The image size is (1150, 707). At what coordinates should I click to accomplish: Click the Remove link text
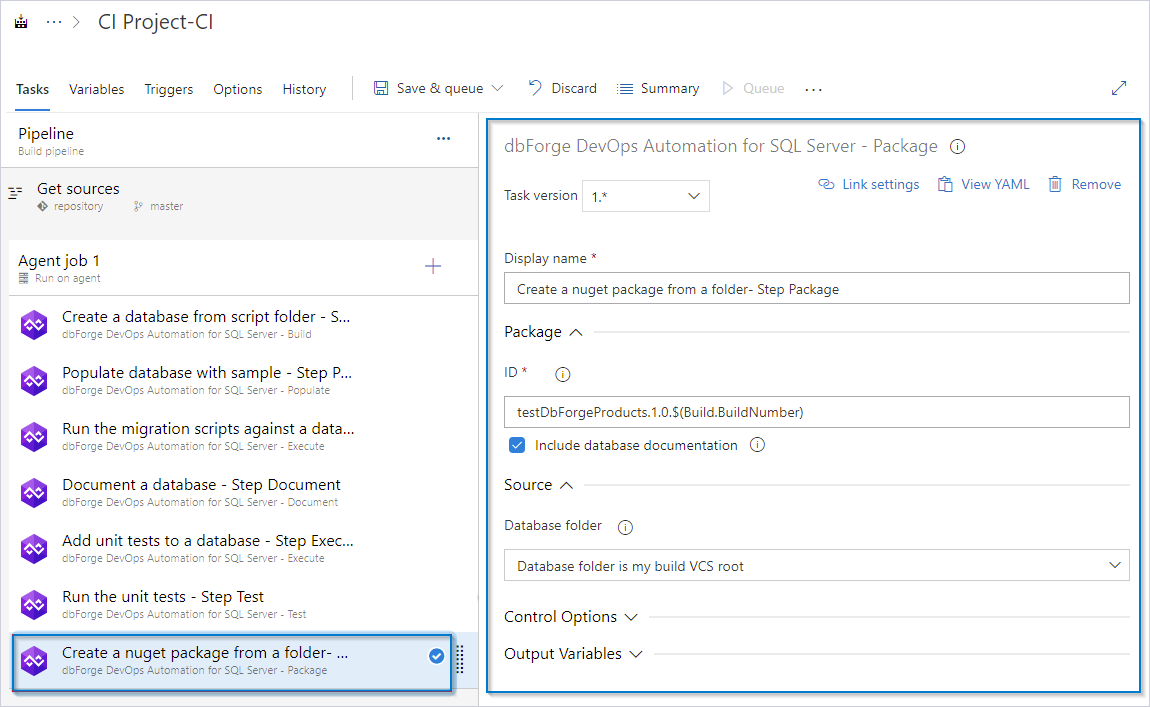1096,184
